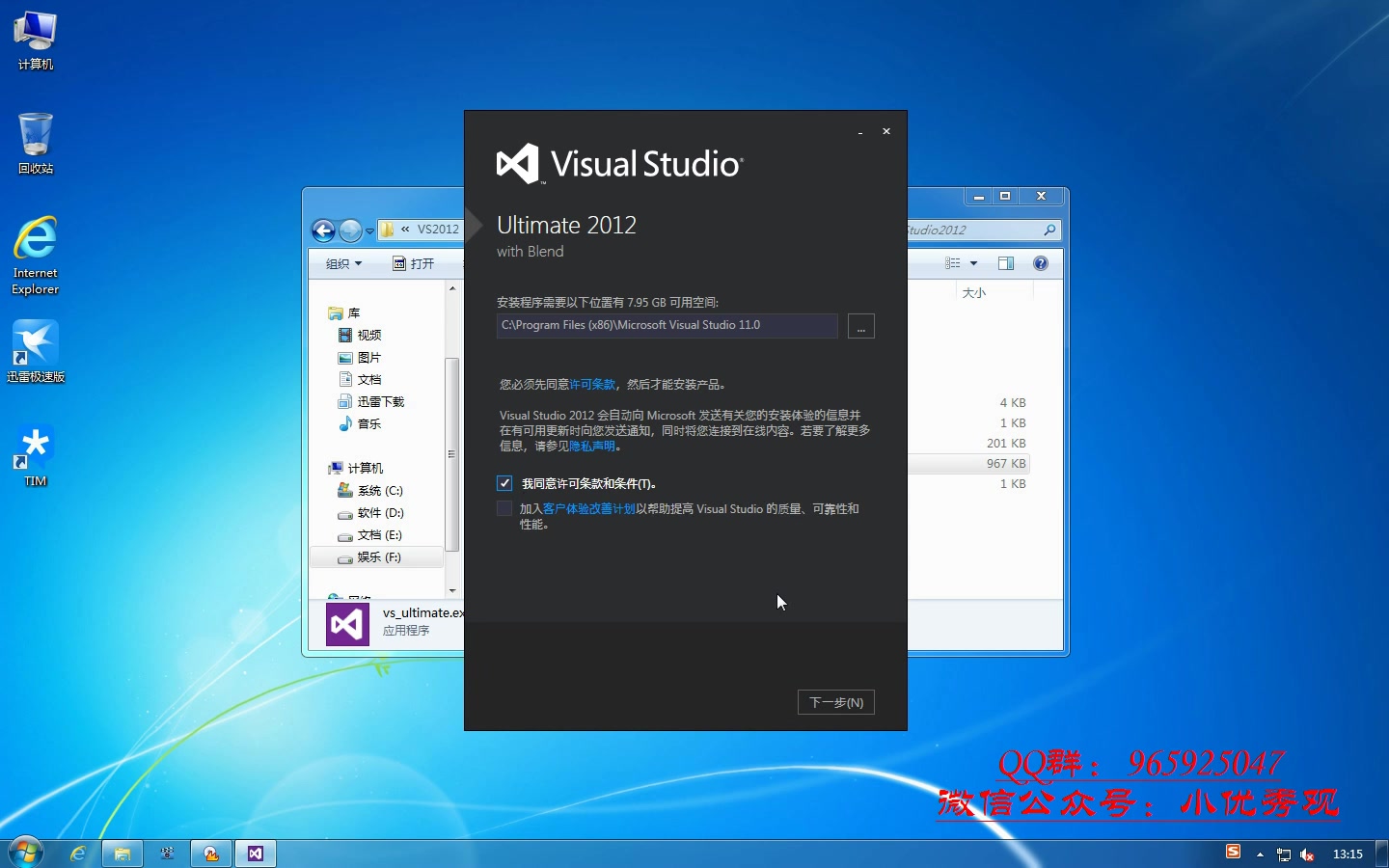This screenshot has width=1389, height=868.
Task: Click the Visual Studio installer taskbar button
Action: (x=255, y=854)
